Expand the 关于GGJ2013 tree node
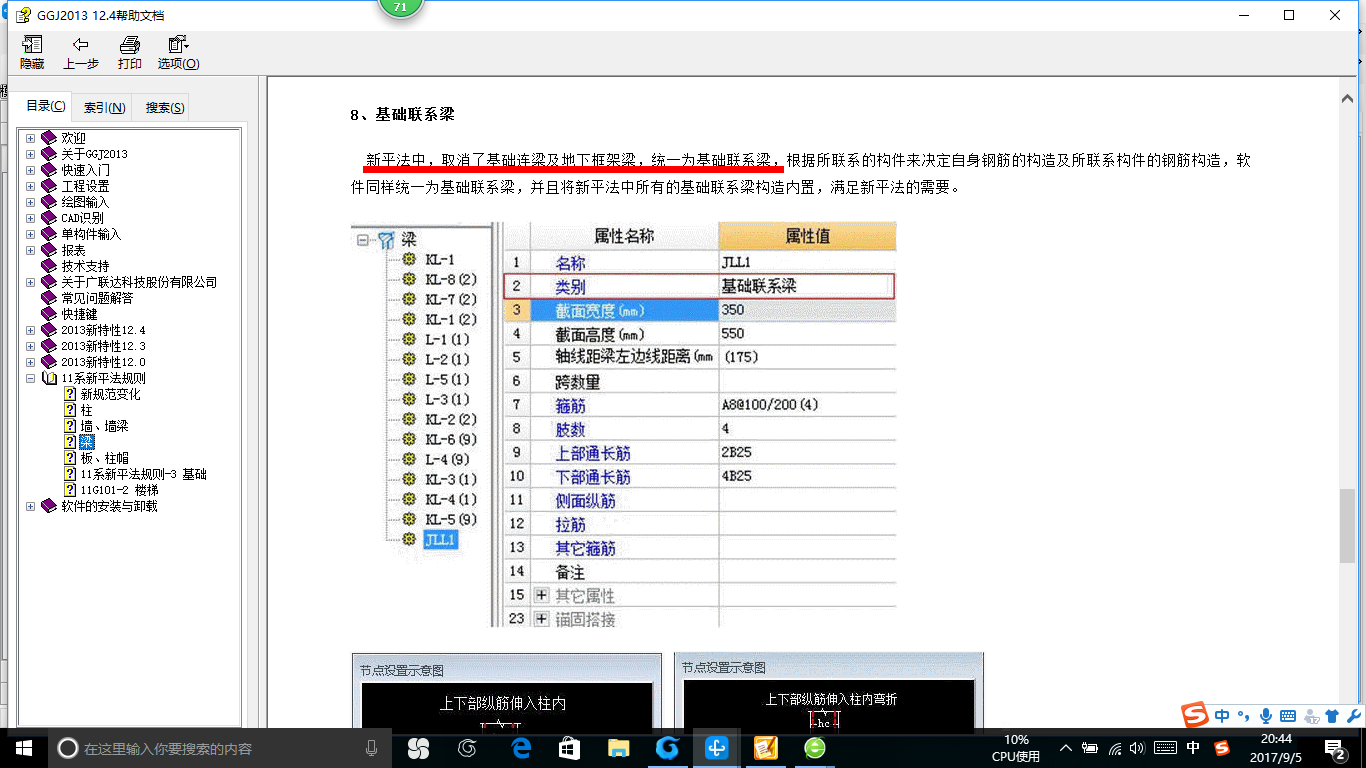This screenshot has width=1366, height=768. 30,154
